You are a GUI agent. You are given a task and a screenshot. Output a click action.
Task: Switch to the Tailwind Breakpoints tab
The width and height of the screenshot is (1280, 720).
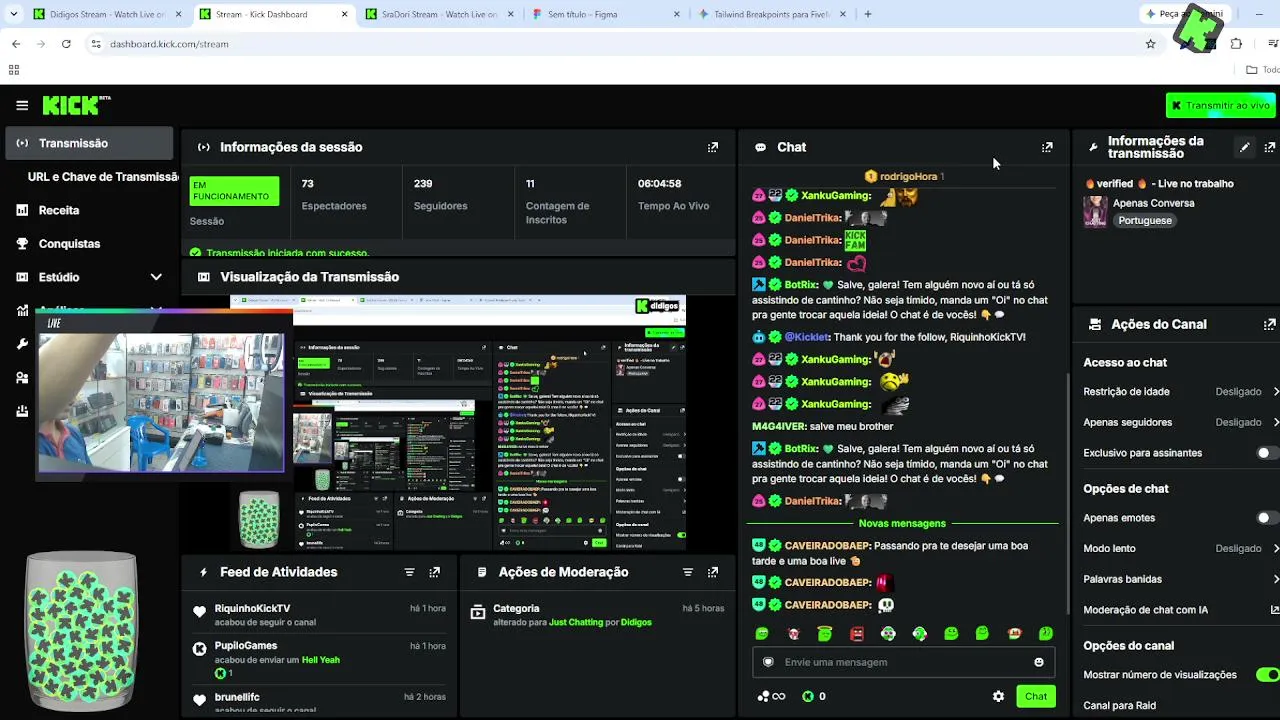[x=770, y=14]
